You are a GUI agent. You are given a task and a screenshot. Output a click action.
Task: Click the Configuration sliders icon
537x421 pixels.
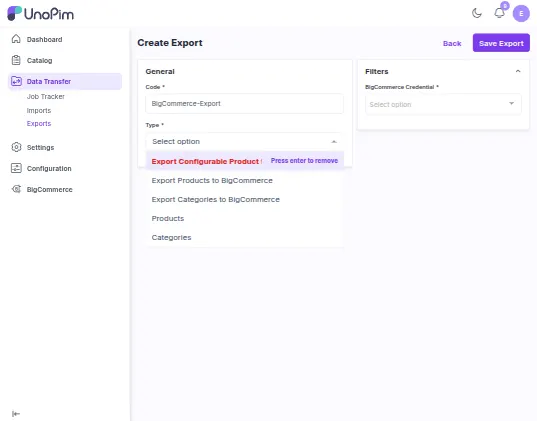[16, 168]
